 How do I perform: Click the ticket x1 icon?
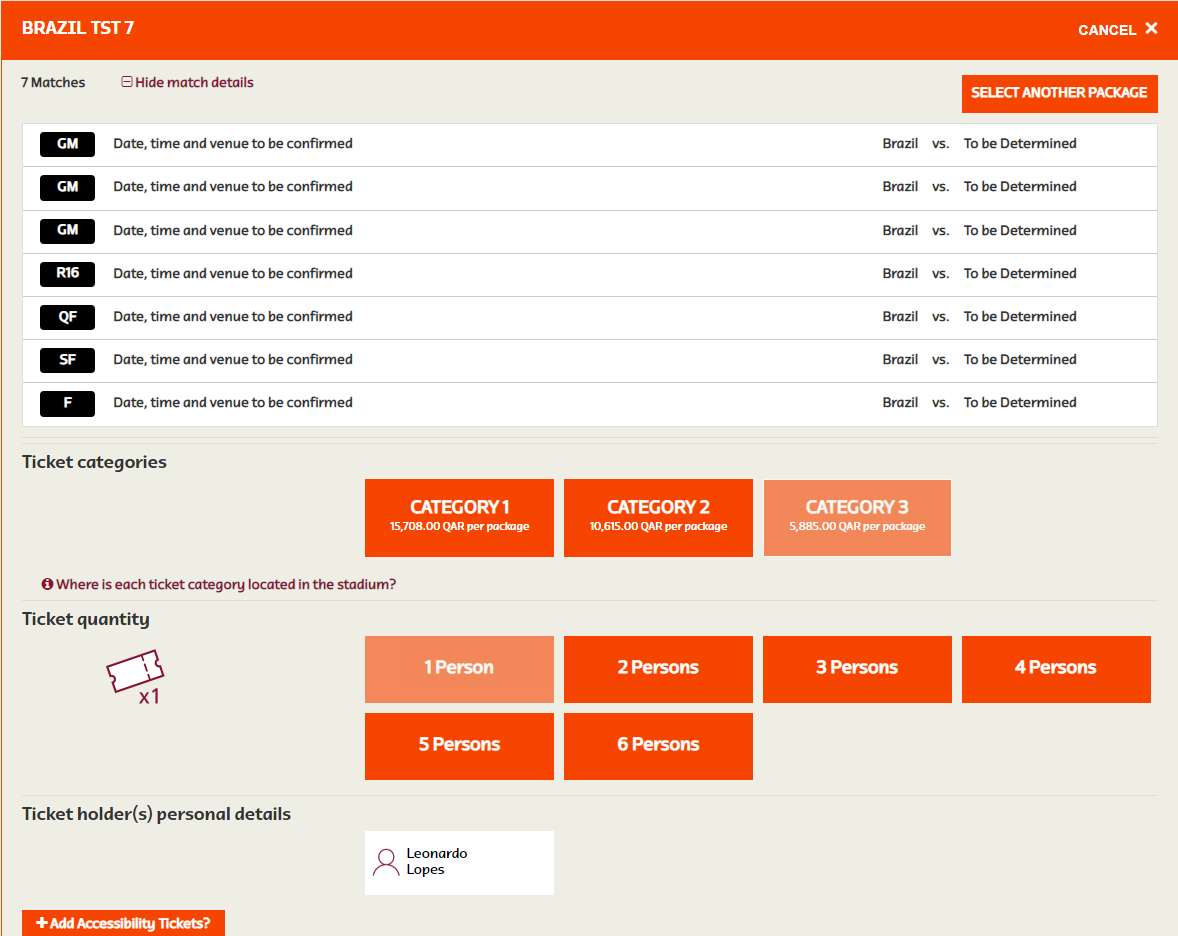pyautogui.click(x=135, y=677)
